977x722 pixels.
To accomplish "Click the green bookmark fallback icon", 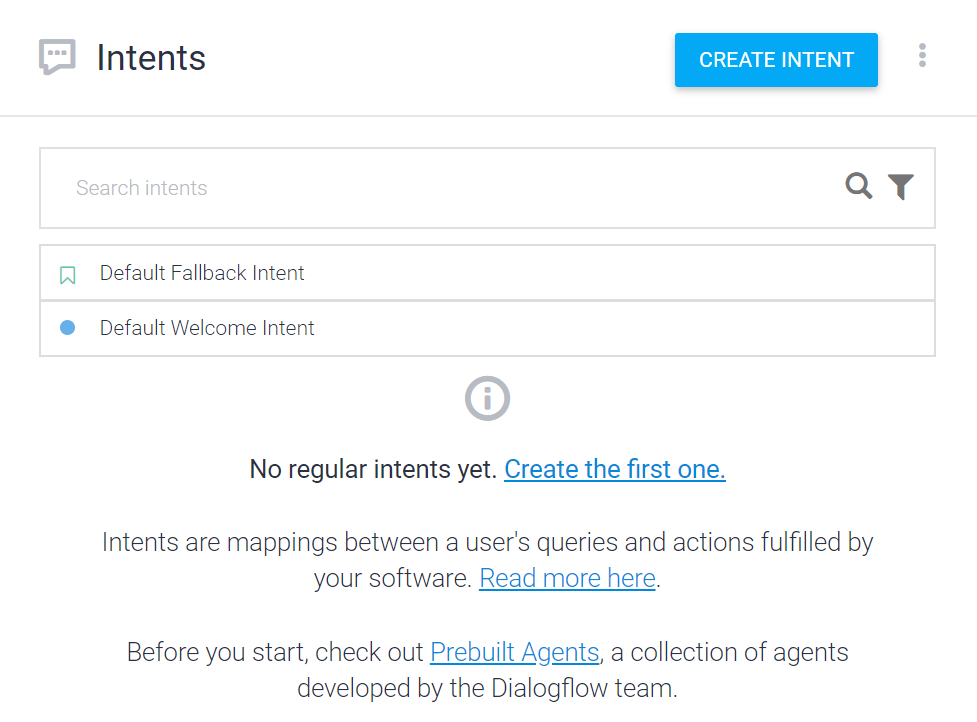I will coord(67,275).
